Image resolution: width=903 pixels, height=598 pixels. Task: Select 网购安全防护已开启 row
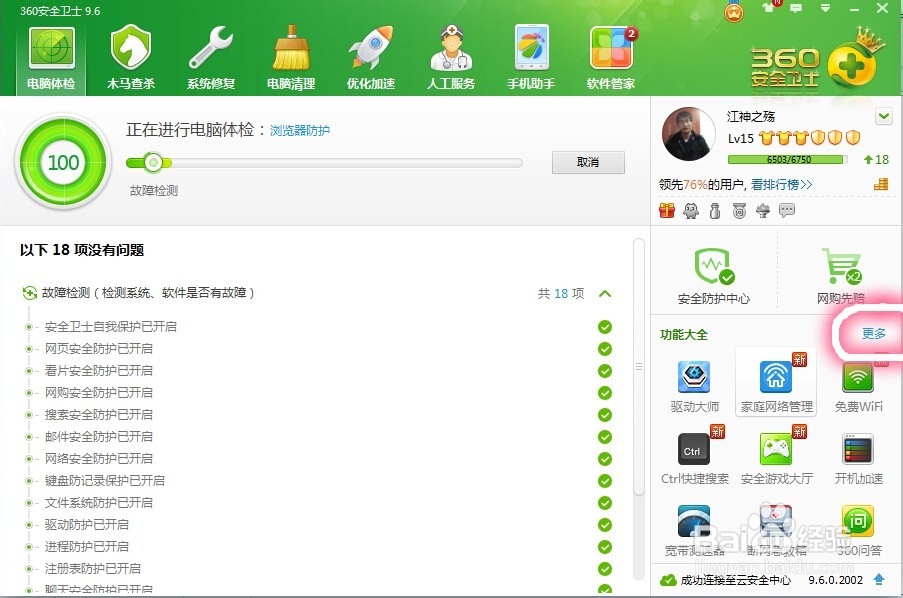320,392
